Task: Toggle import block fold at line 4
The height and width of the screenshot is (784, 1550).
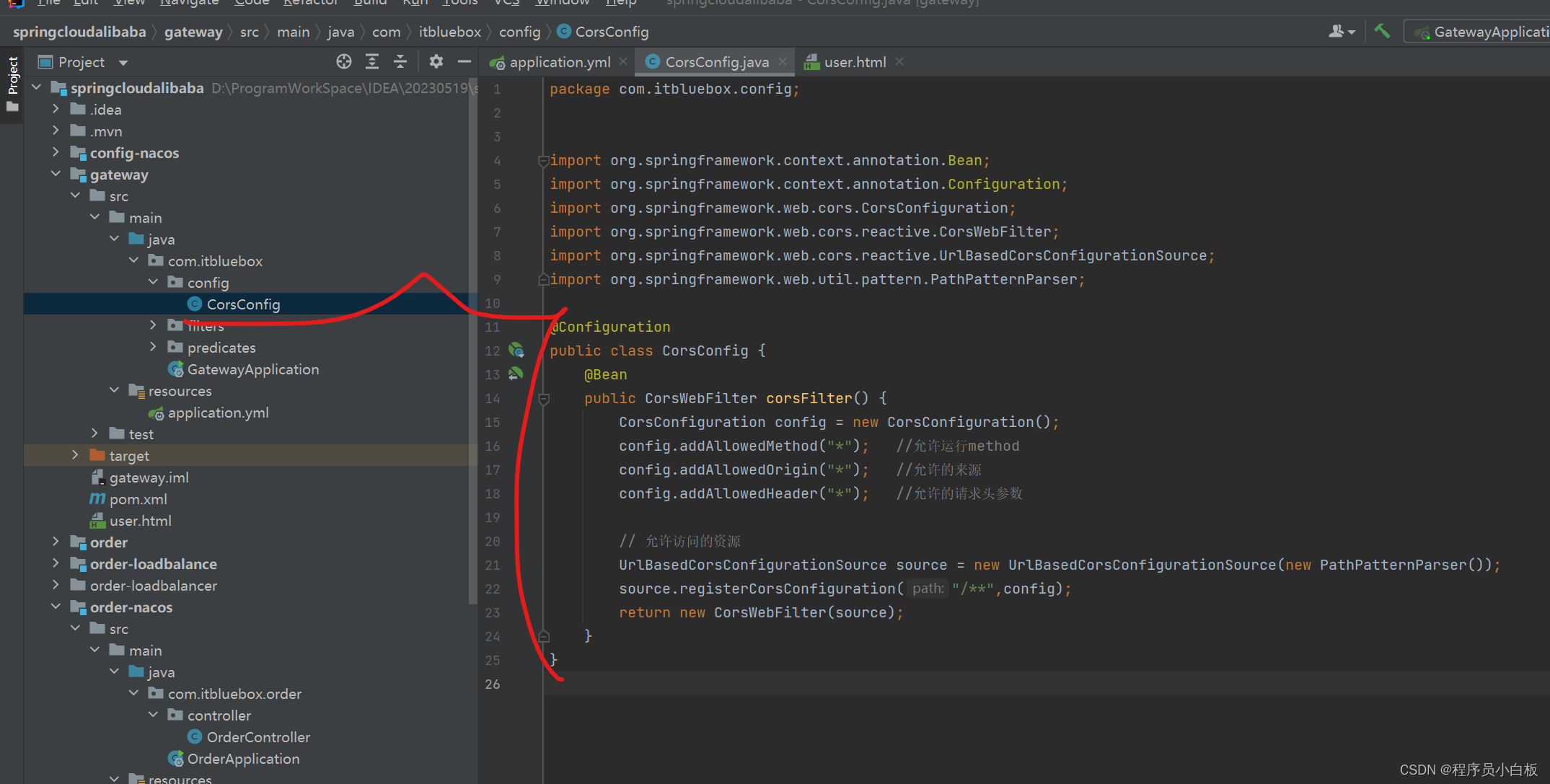Action: [544, 161]
